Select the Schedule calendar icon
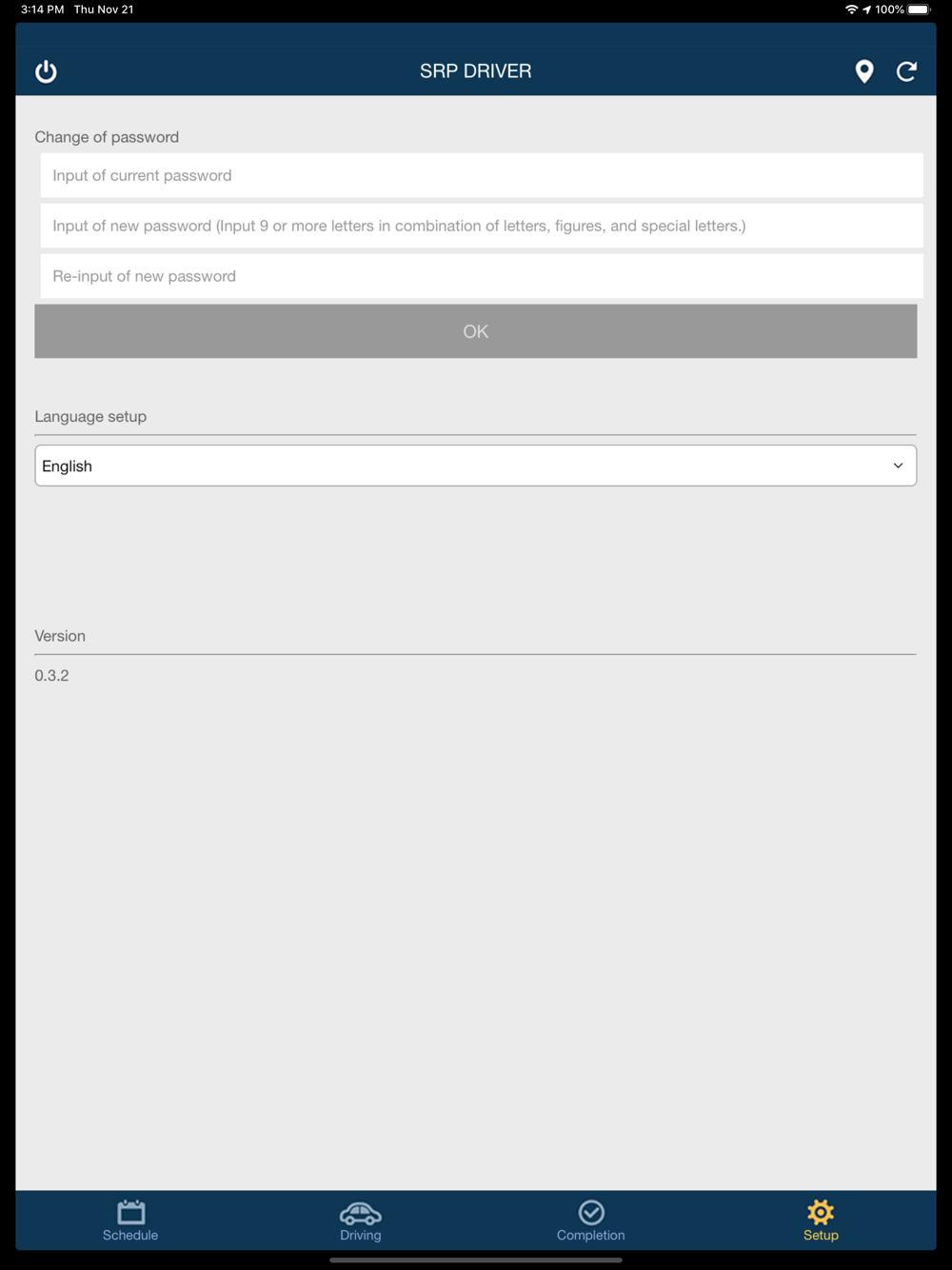952x1270 pixels. [x=131, y=1212]
